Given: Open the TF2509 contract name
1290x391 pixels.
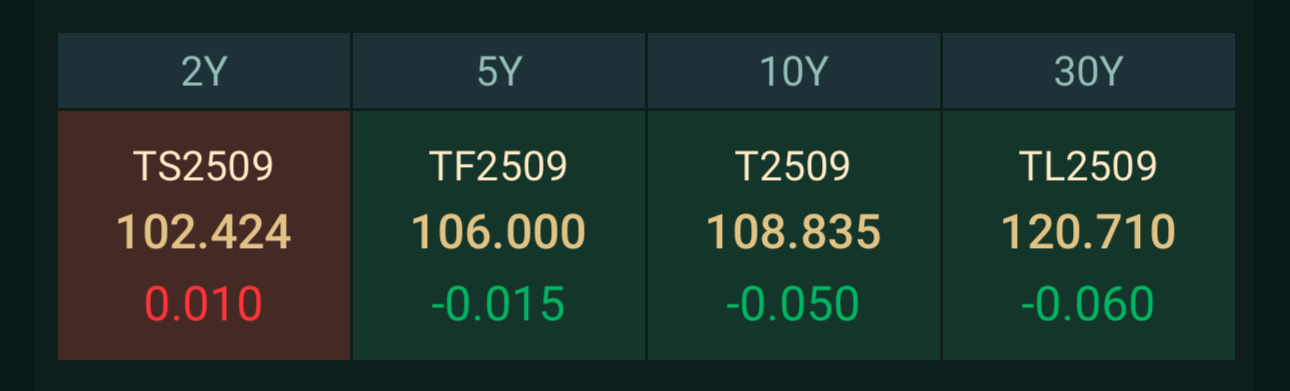Looking at the screenshot, I should pyautogui.click(x=499, y=166).
